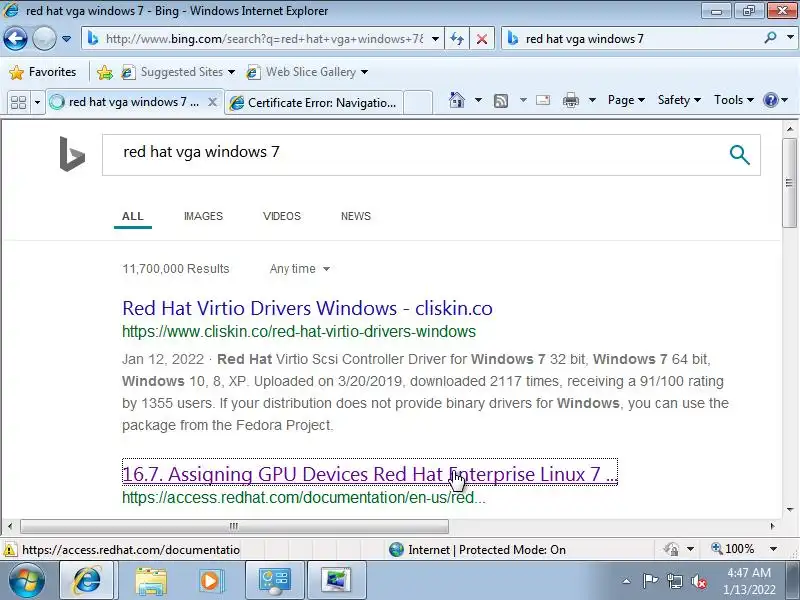Stop loading with the red X button
Image resolution: width=800 pixels, height=600 pixels.
pyautogui.click(x=481, y=39)
